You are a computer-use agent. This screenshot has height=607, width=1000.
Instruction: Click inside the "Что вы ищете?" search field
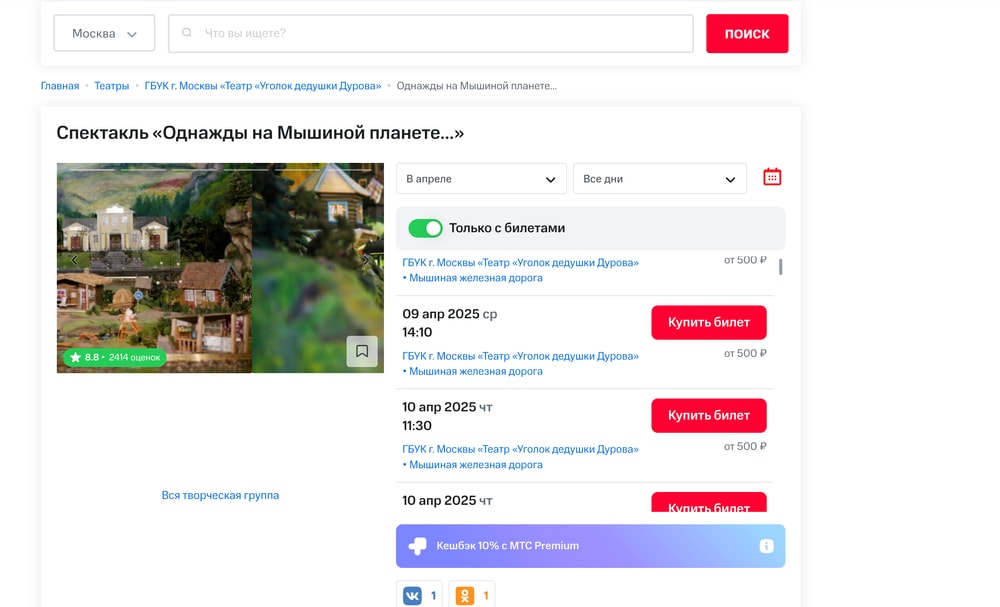(x=431, y=32)
